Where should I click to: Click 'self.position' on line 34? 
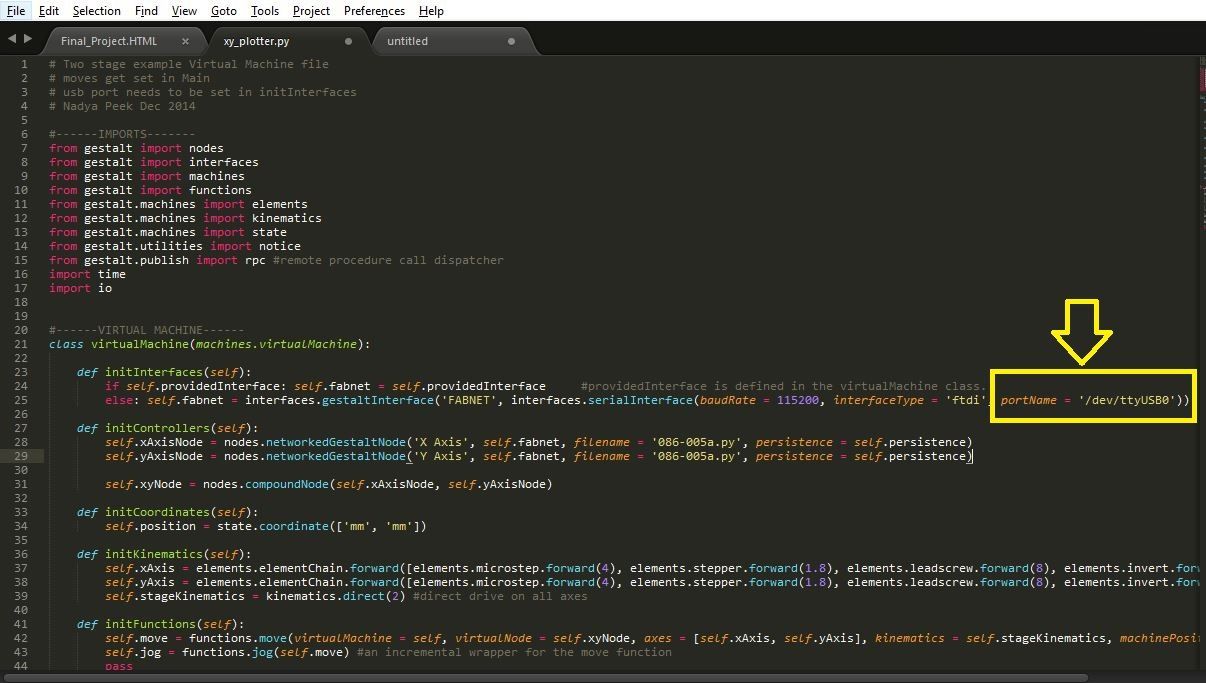pyautogui.click(x=150, y=526)
